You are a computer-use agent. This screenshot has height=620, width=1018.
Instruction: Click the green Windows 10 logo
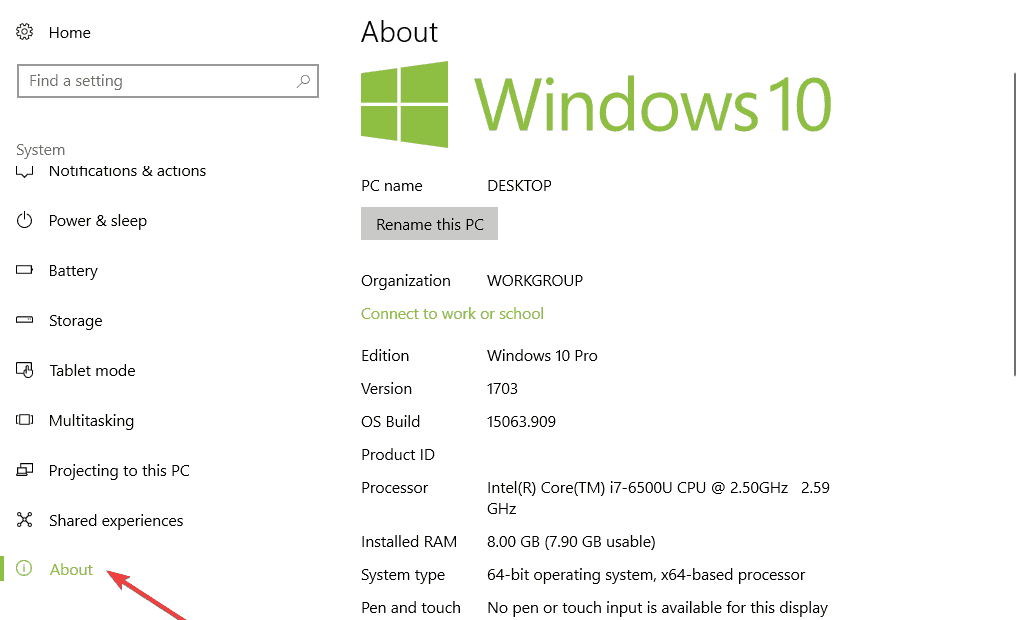[404, 103]
